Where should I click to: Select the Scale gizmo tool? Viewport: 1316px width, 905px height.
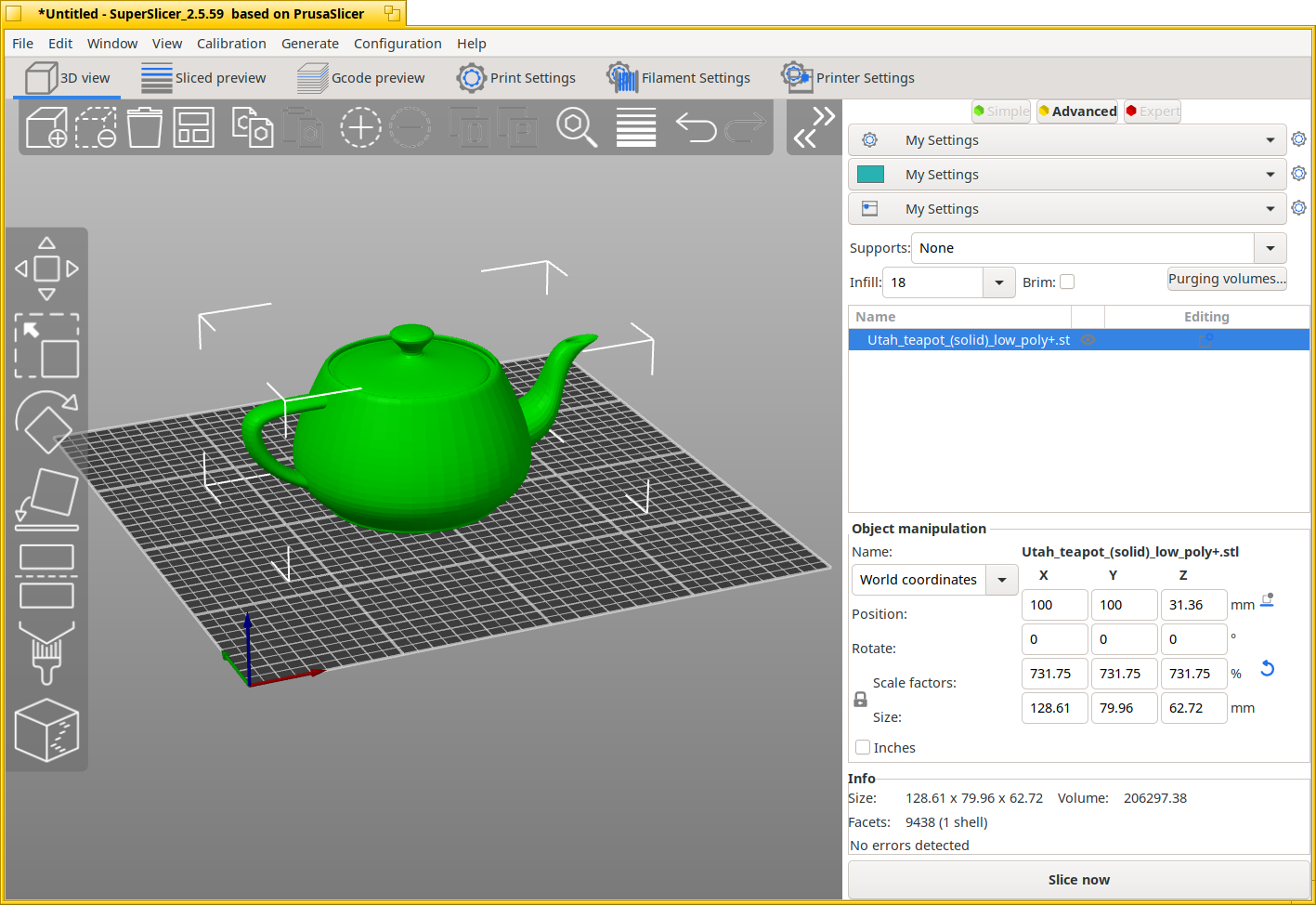[46, 346]
